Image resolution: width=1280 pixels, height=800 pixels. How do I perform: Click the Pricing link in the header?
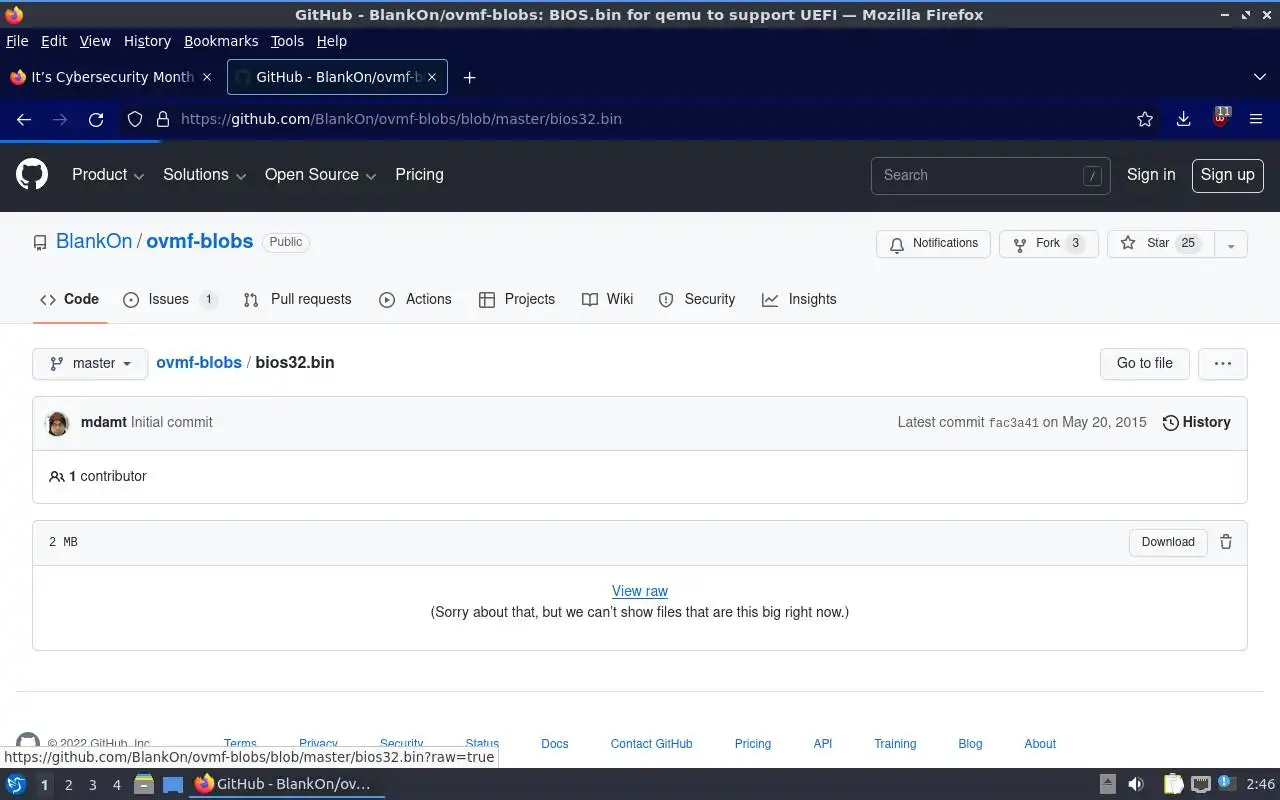(x=419, y=175)
